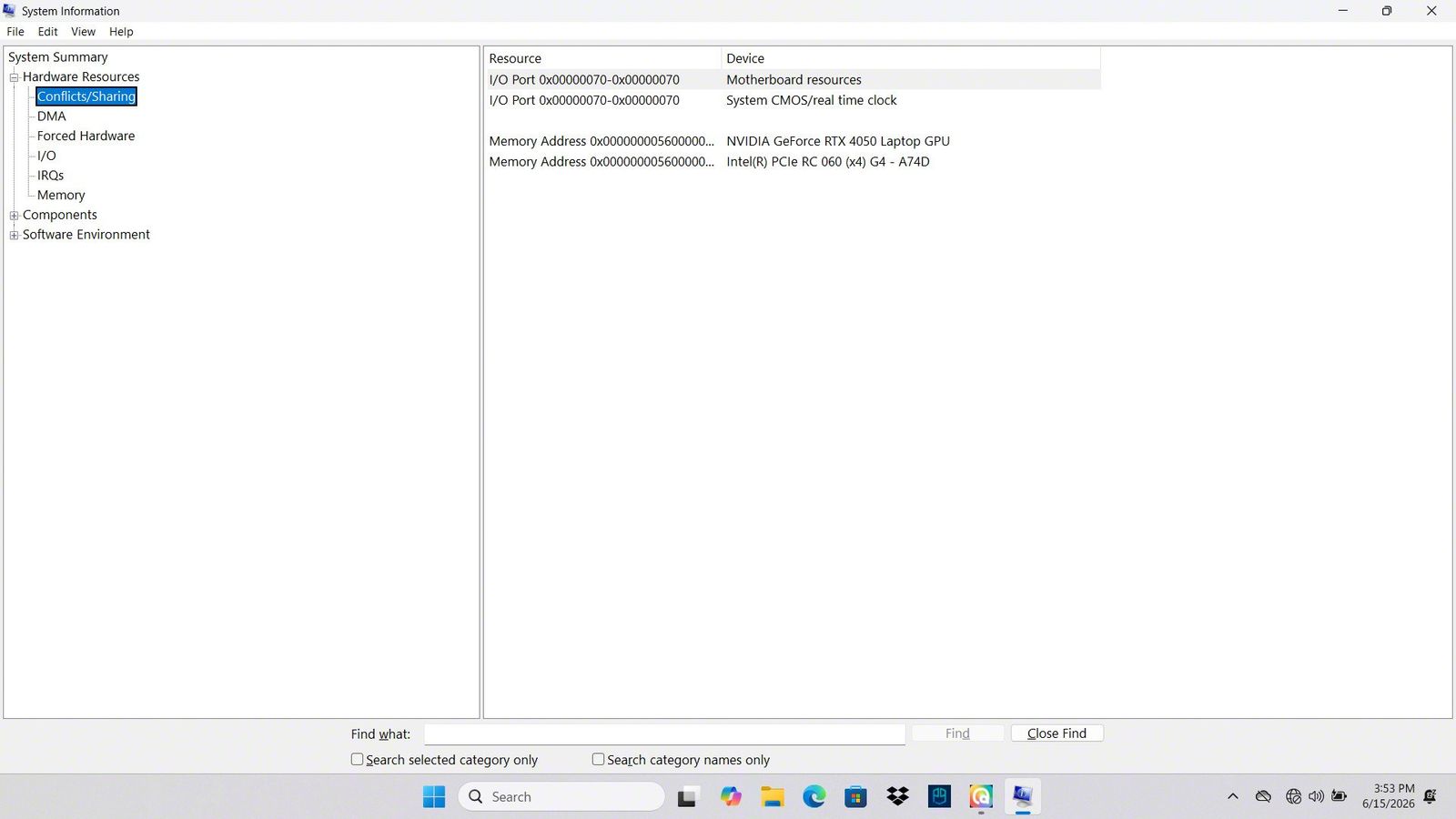Image resolution: width=1456 pixels, height=819 pixels.
Task: Open the Edit menu
Action: tap(47, 32)
